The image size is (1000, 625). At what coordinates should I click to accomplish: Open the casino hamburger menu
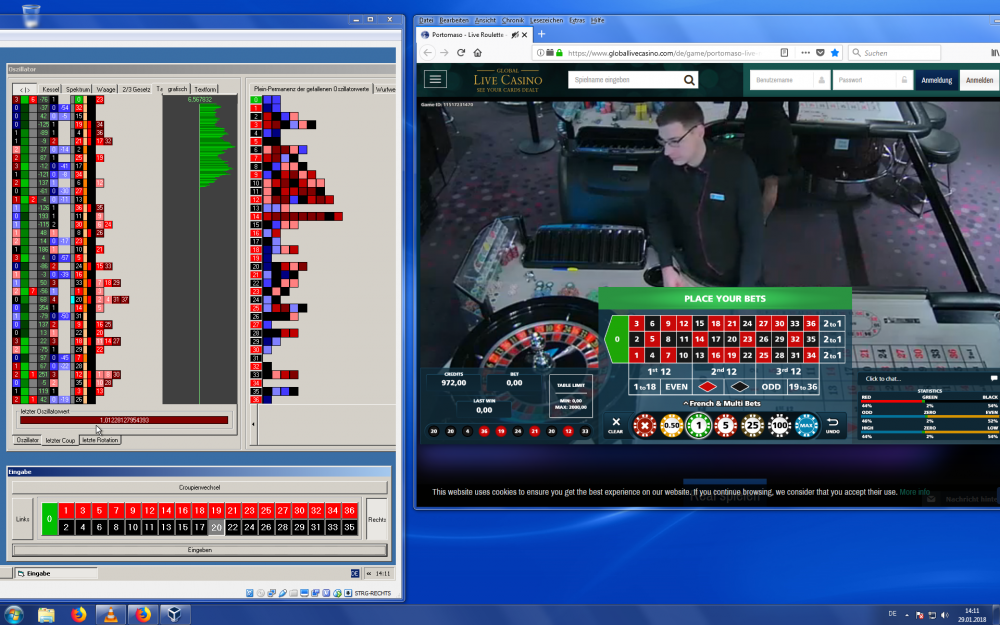436,79
